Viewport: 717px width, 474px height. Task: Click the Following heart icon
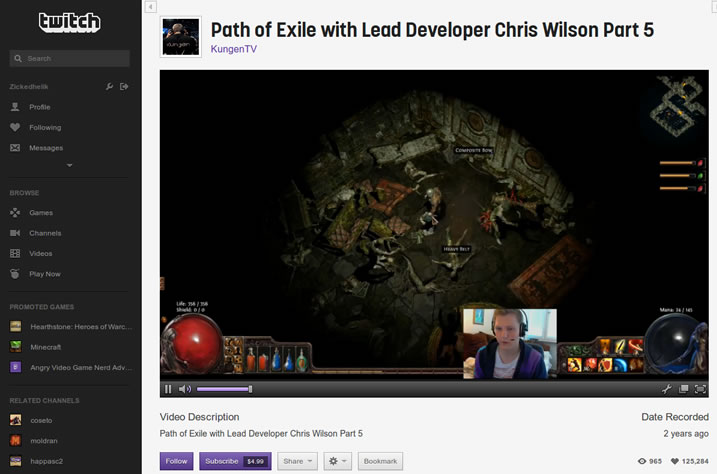point(15,128)
